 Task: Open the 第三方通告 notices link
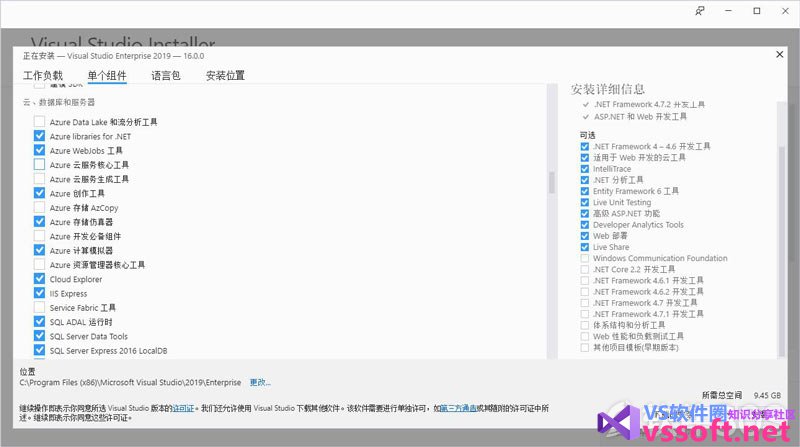tap(459, 408)
